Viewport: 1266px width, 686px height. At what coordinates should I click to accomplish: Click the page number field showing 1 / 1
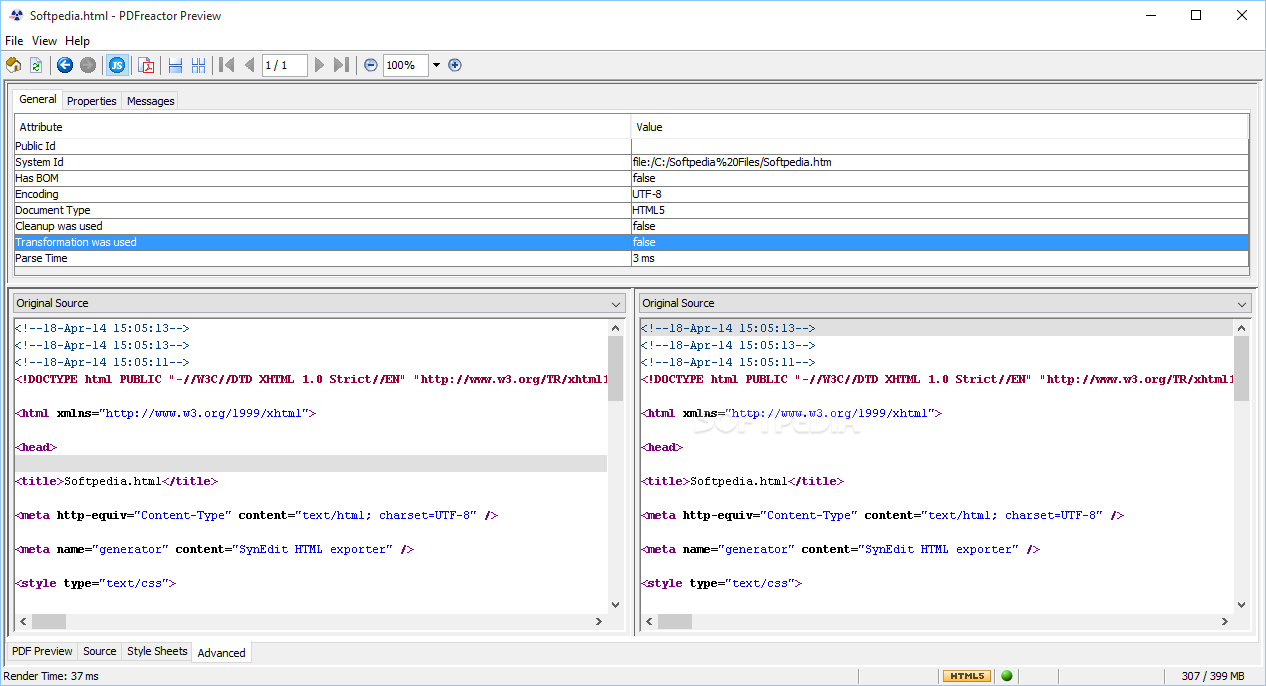pyautogui.click(x=285, y=65)
